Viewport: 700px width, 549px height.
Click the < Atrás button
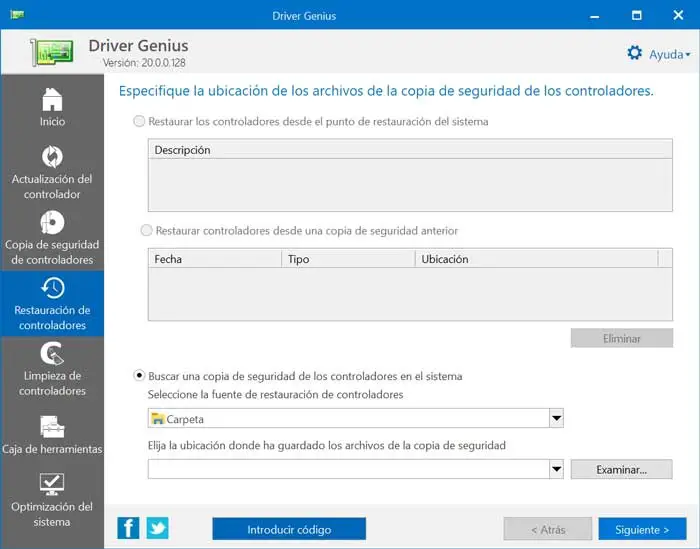click(x=548, y=529)
